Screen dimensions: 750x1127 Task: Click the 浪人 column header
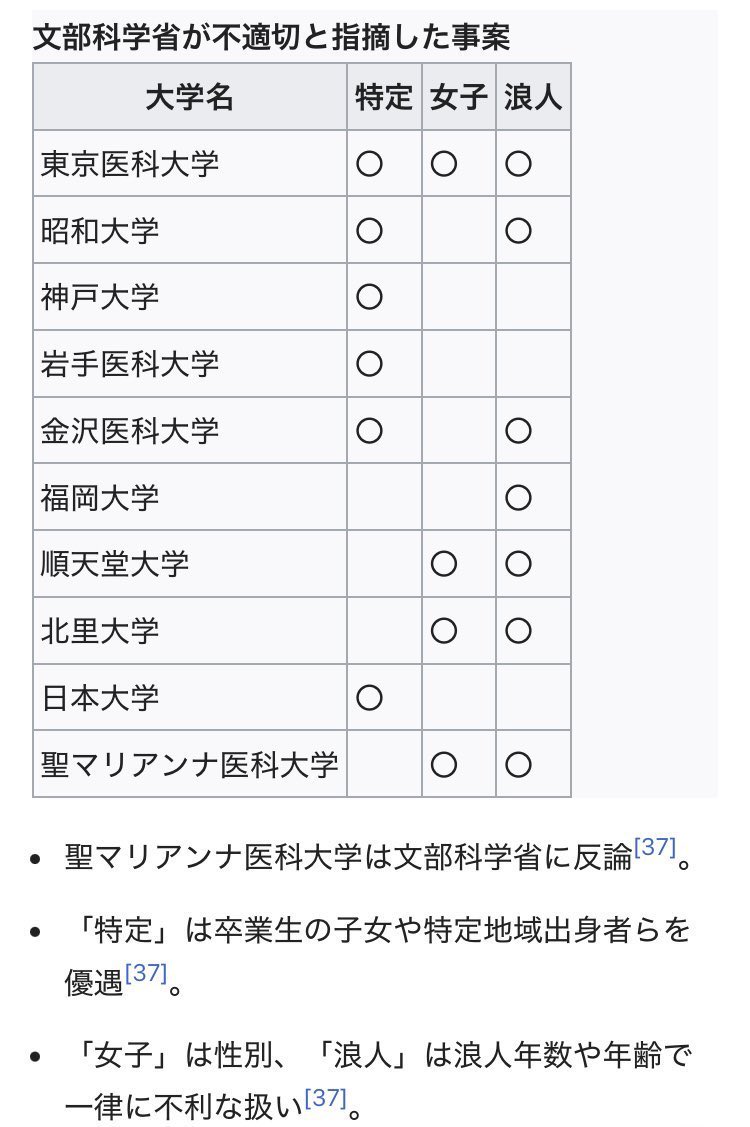point(533,97)
